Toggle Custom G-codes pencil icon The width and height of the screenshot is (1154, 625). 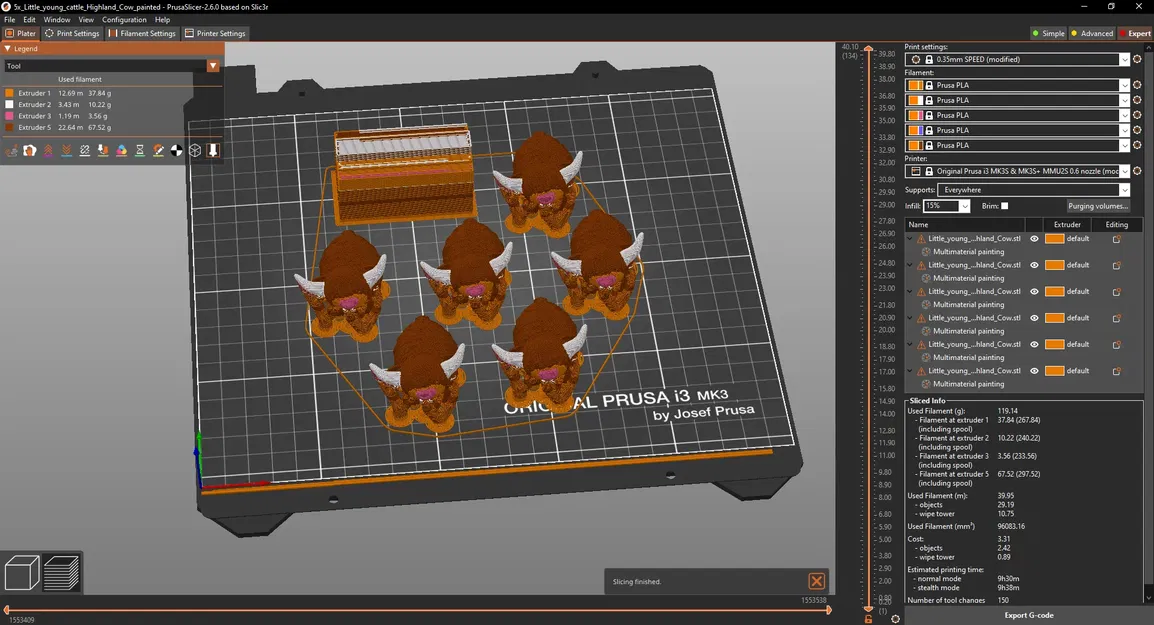point(158,150)
